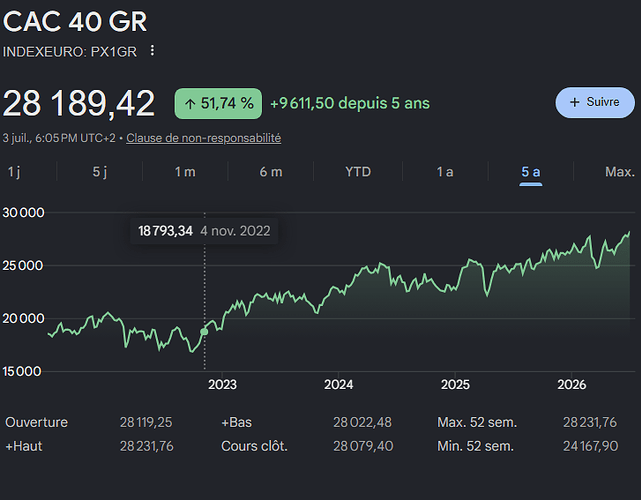Select the 5 a range tab
Viewport: 641px width, 500px height.
tap(531, 172)
